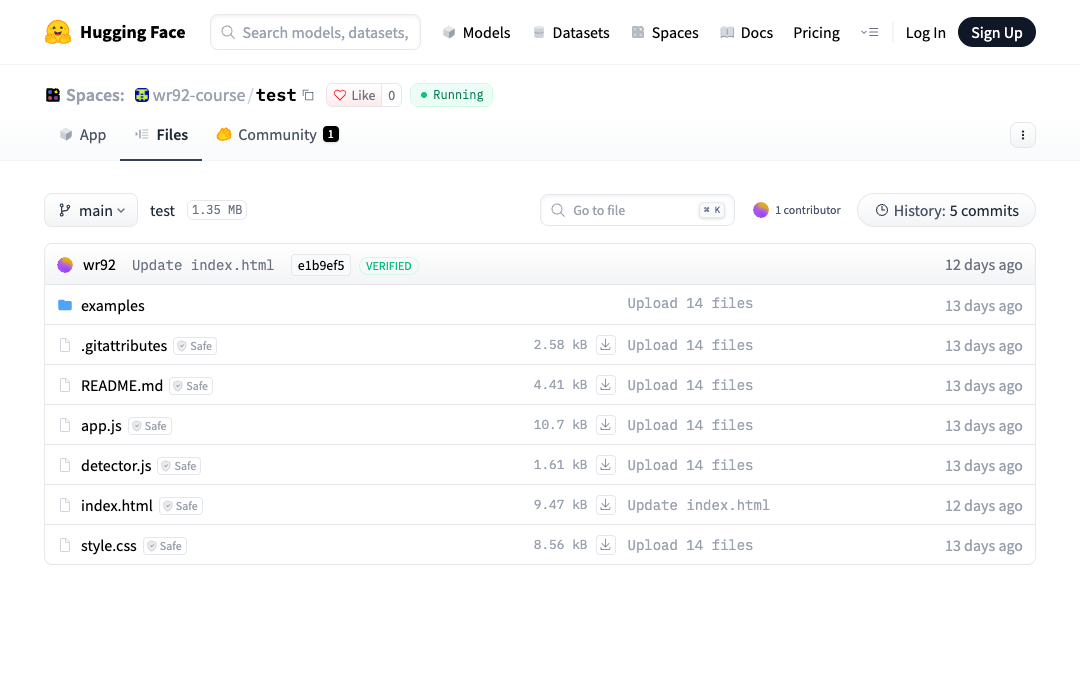This screenshot has height=700, width=1080.
Task: Click the Safe badge next to app.js
Action: [x=149, y=426]
